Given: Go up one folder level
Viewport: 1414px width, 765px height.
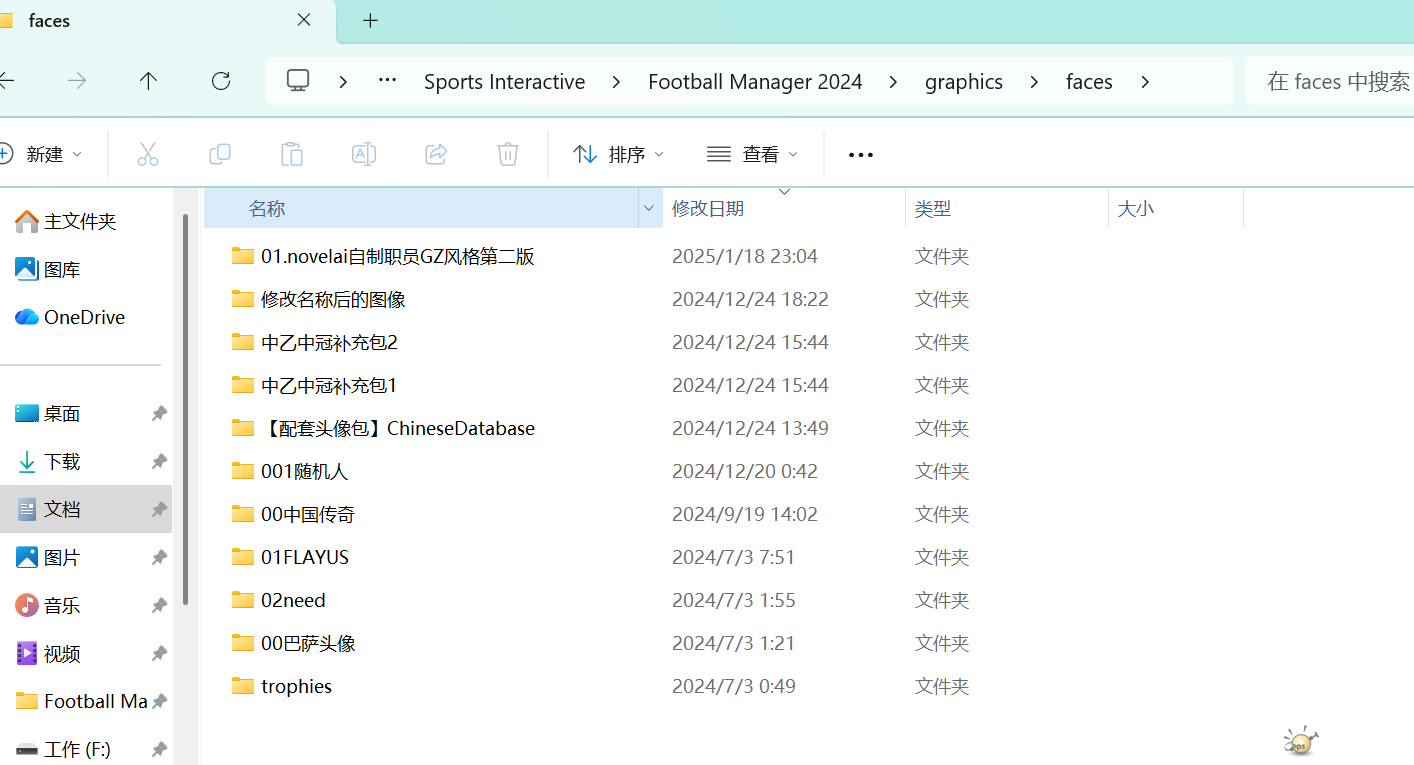Looking at the screenshot, I should 148,81.
